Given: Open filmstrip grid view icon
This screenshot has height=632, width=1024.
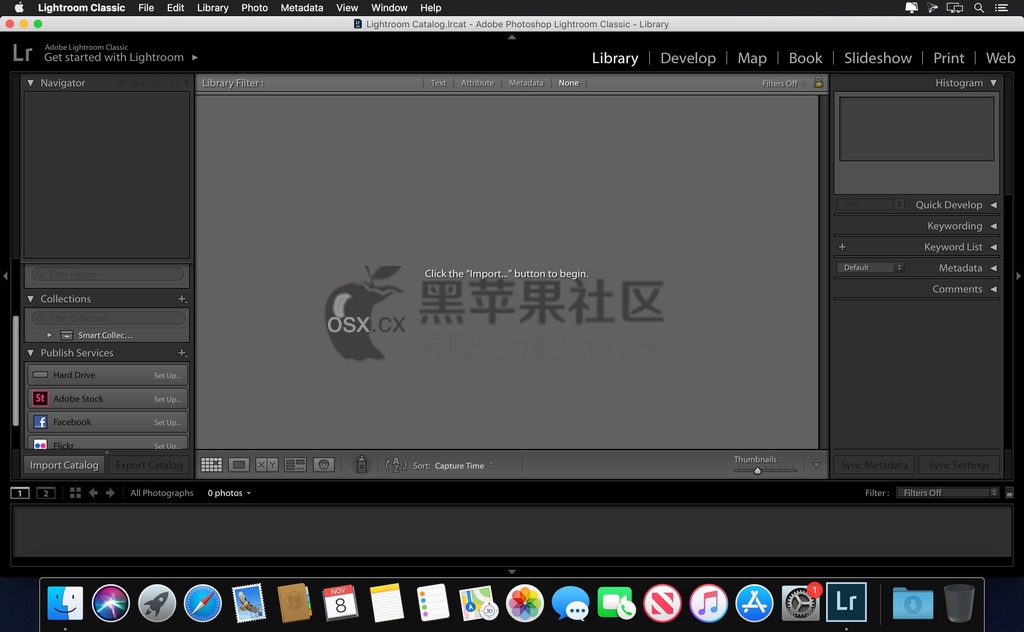Looking at the screenshot, I should (75, 493).
